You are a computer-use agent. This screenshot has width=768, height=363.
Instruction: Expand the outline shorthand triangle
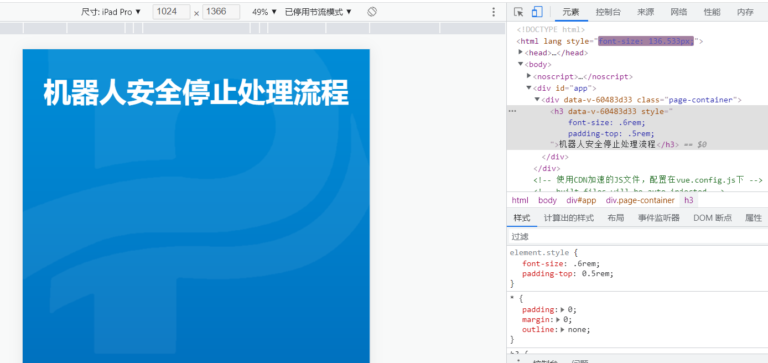coord(563,330)
